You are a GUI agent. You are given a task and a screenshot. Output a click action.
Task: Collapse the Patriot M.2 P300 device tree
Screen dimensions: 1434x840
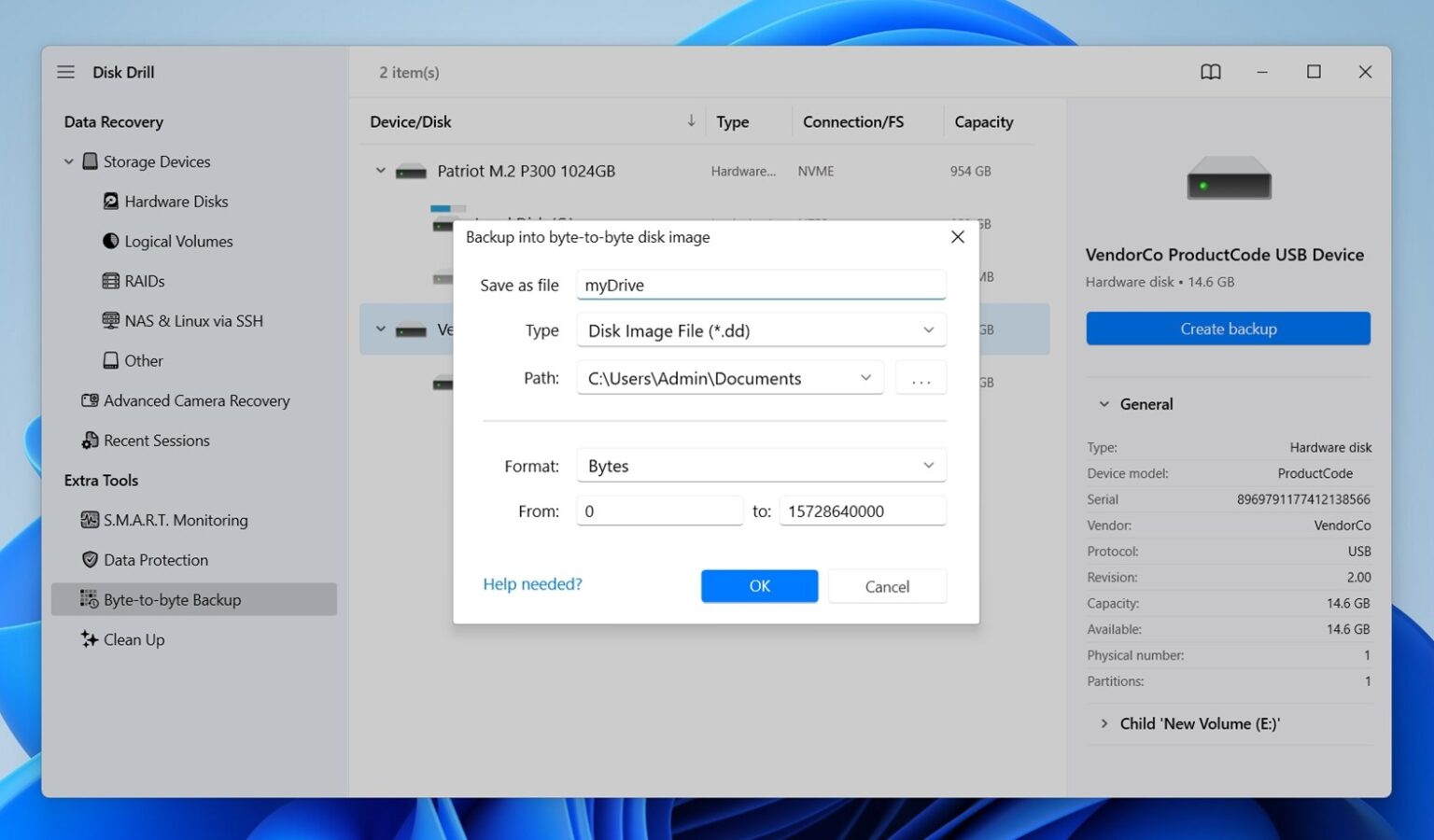[380, 170]
